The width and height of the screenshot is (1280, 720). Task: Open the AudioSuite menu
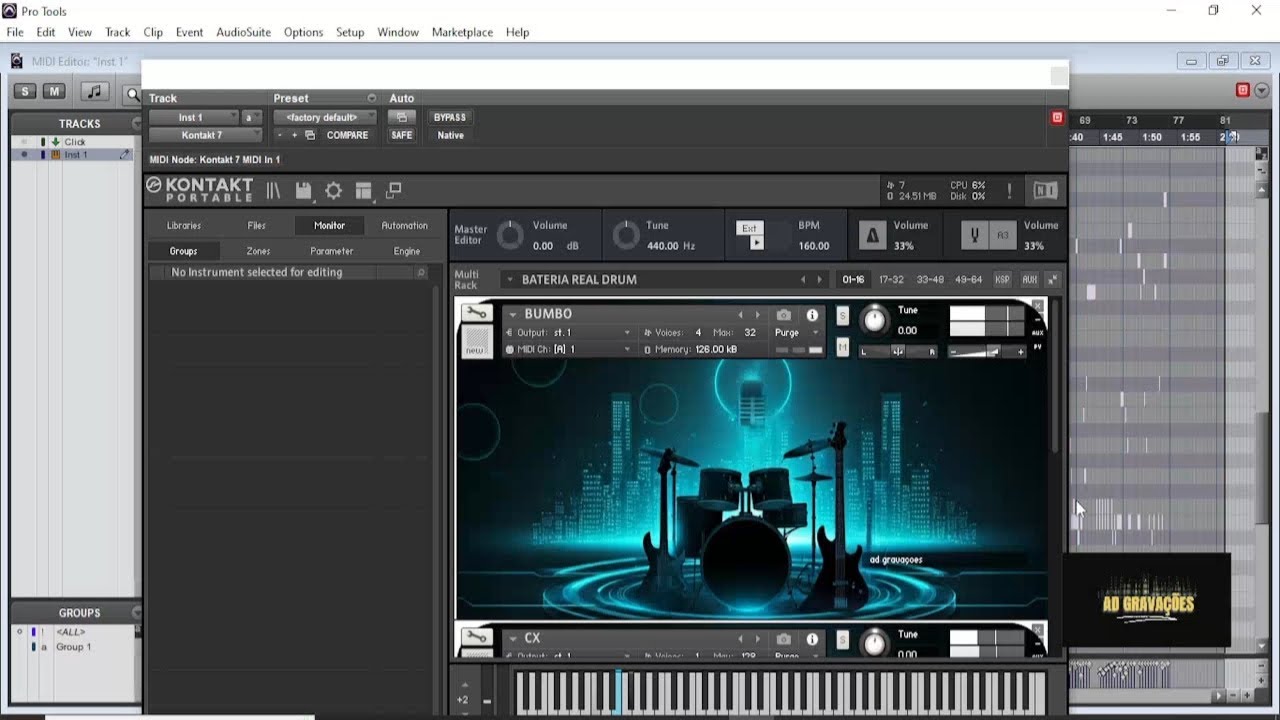[x=243, y=32]
